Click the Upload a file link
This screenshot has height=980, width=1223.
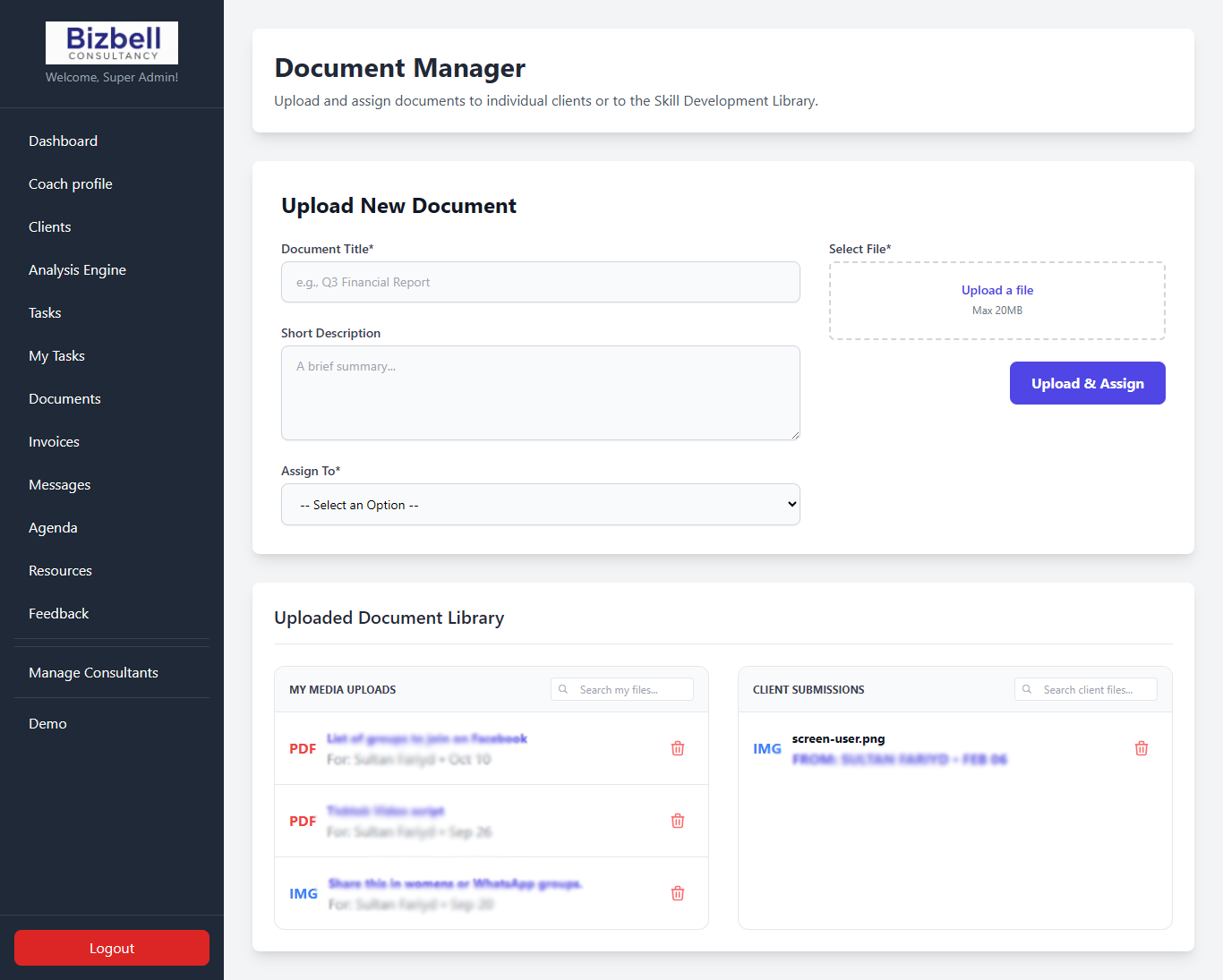(996, 289)
